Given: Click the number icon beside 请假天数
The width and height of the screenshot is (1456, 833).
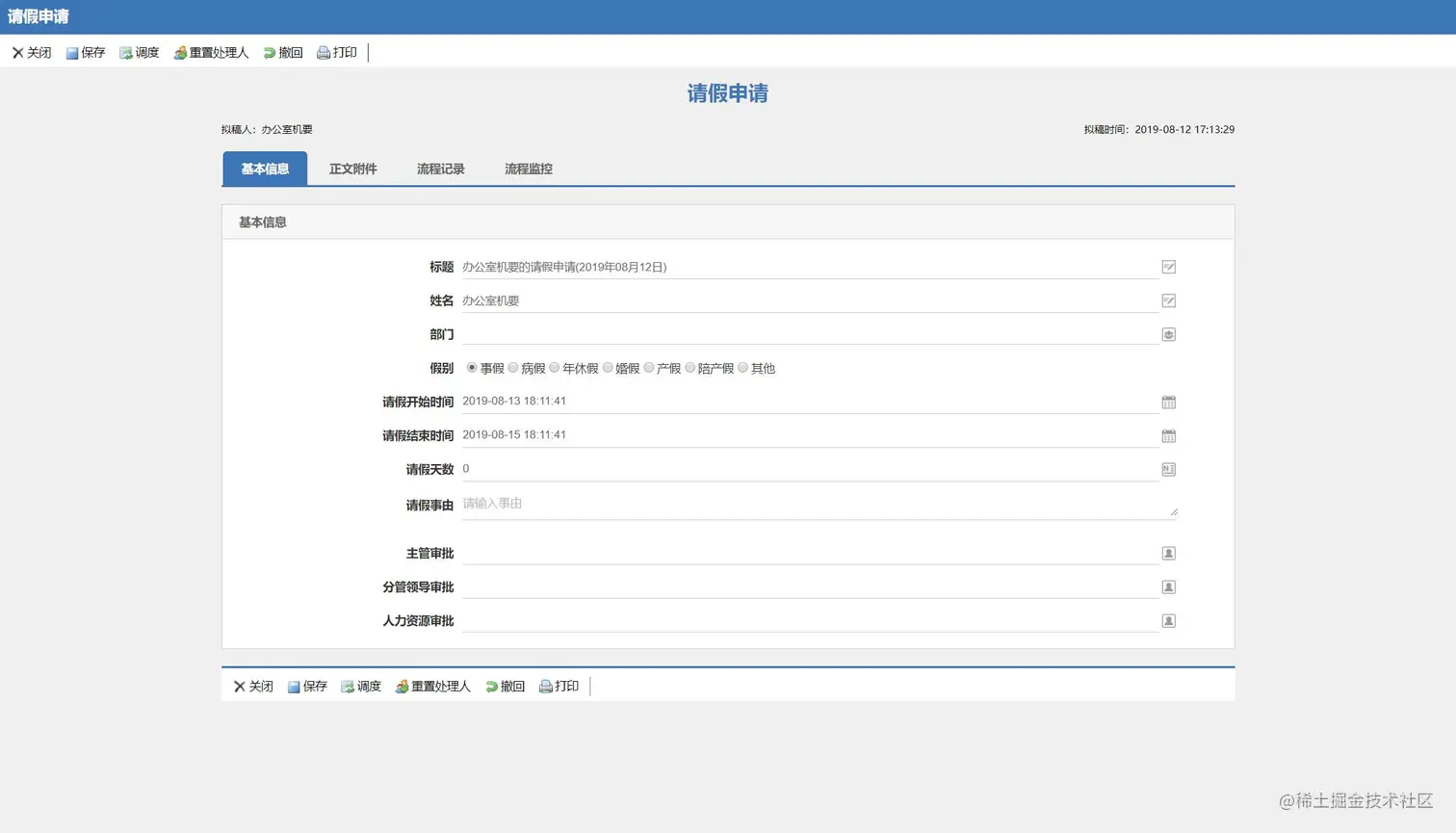Looking at the screenshot, I should click(x=1168, y=469).
